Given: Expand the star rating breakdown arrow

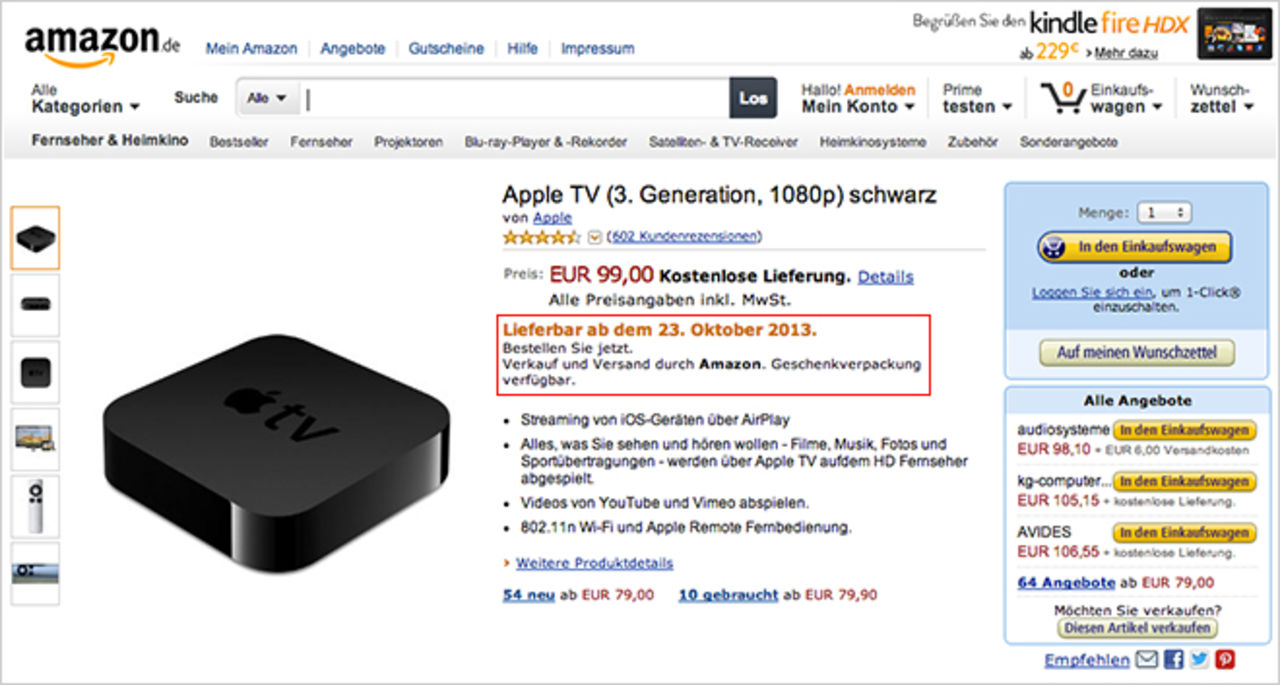Looking at the screenshot, I should [594, 237].
